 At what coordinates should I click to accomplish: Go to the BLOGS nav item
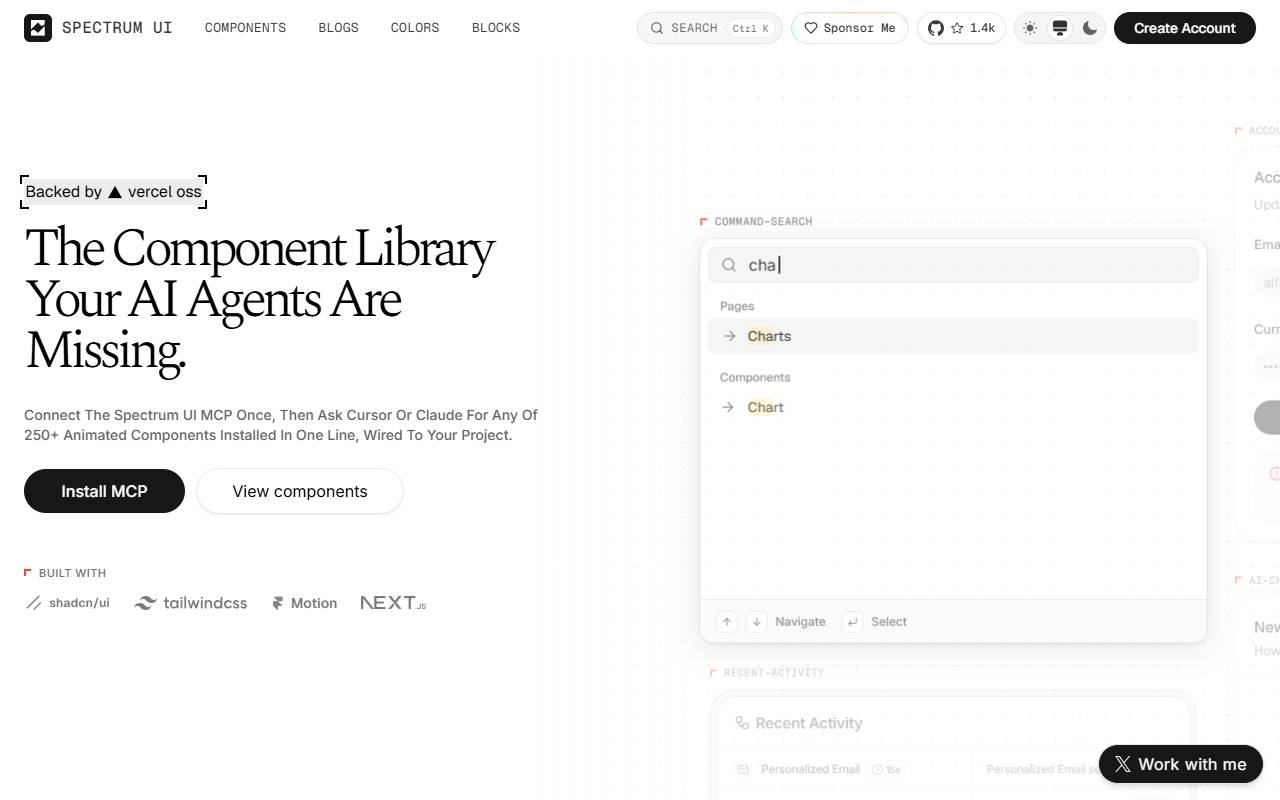pos(338,28)
